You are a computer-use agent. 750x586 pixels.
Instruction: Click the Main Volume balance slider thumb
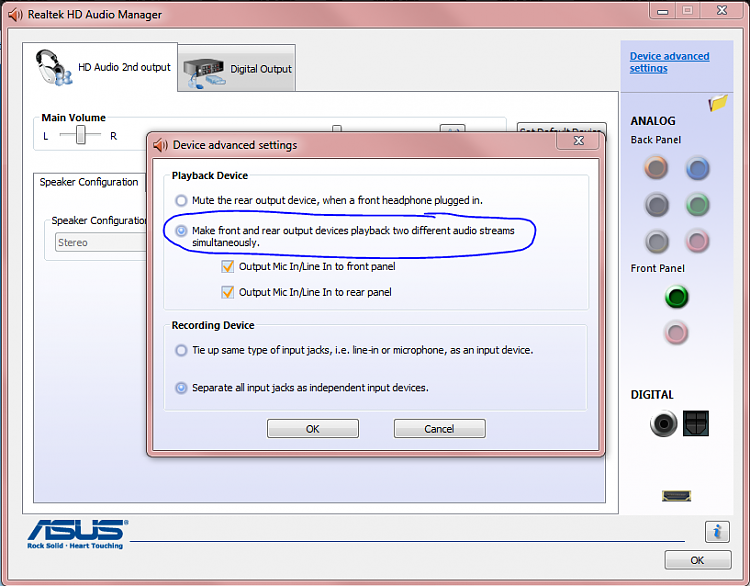[x=81, y=134]
